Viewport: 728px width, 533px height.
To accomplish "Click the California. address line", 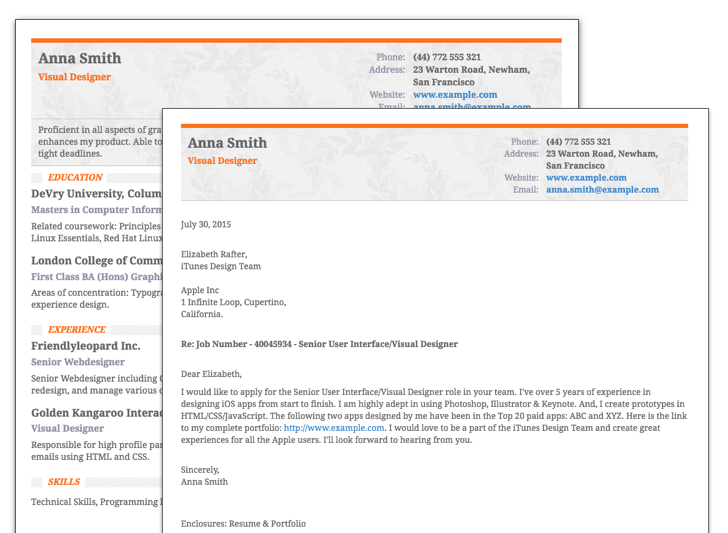I will coord(202,314).
